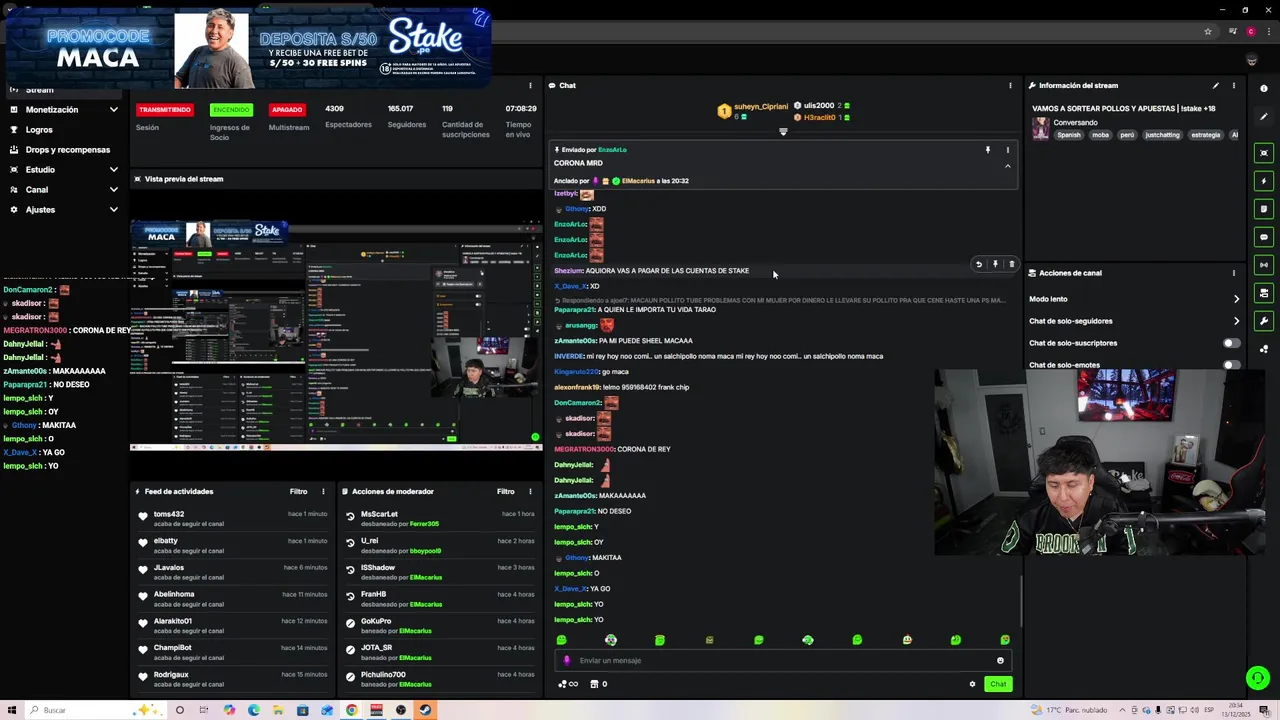Image resolution: width=1280 pixels, height=720 pixels.
Task: Click the APAGADO multistream badge
Action: click(x=287, y=110)
